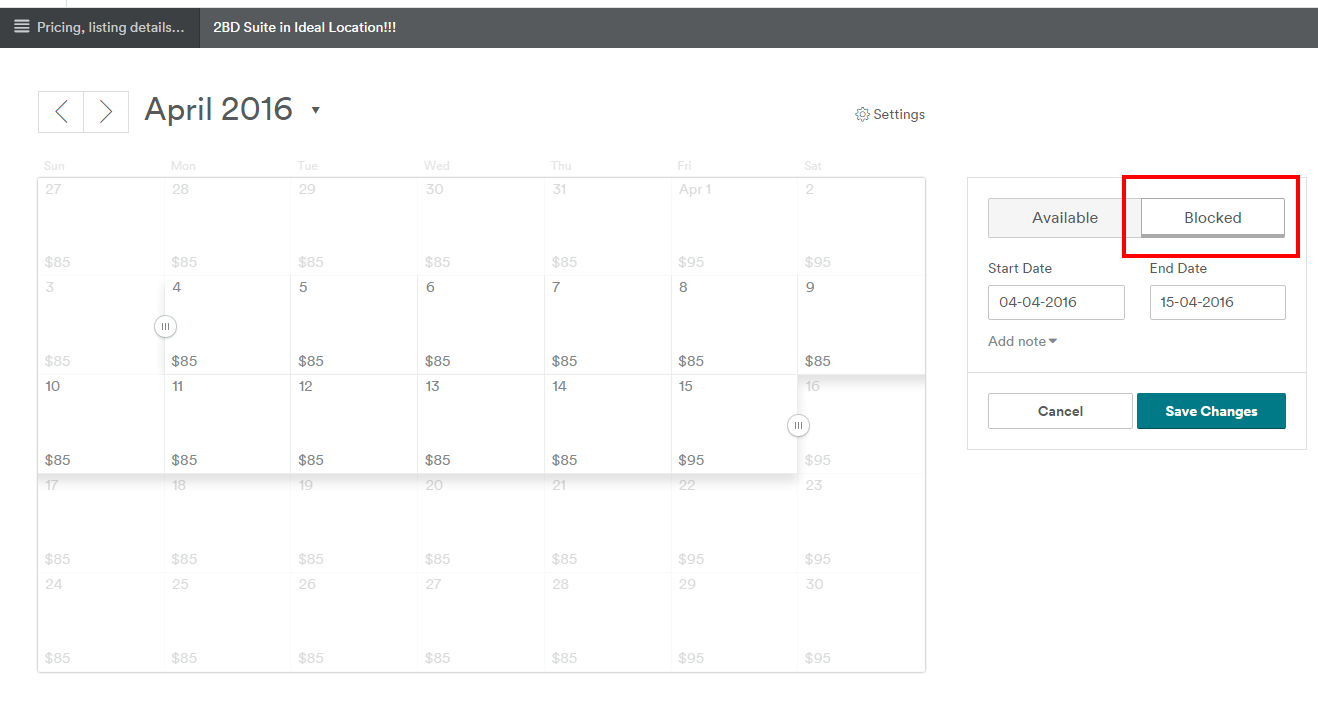Click the next month arrow
Viewport: 1318px width, 701px height.
[x=106, y=112]
